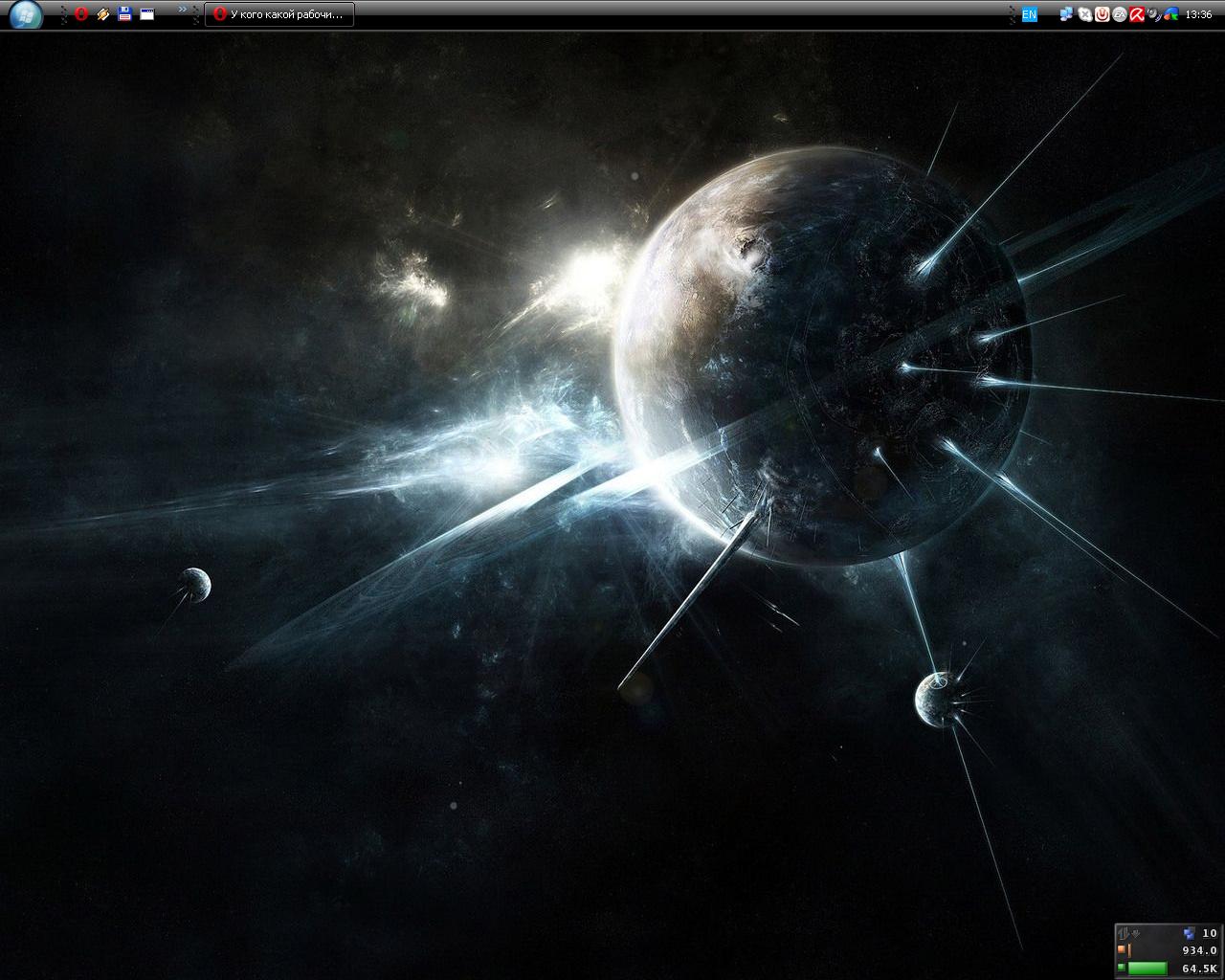
Task: Click the 13:36 system clock
Action: pos(1198,14)
